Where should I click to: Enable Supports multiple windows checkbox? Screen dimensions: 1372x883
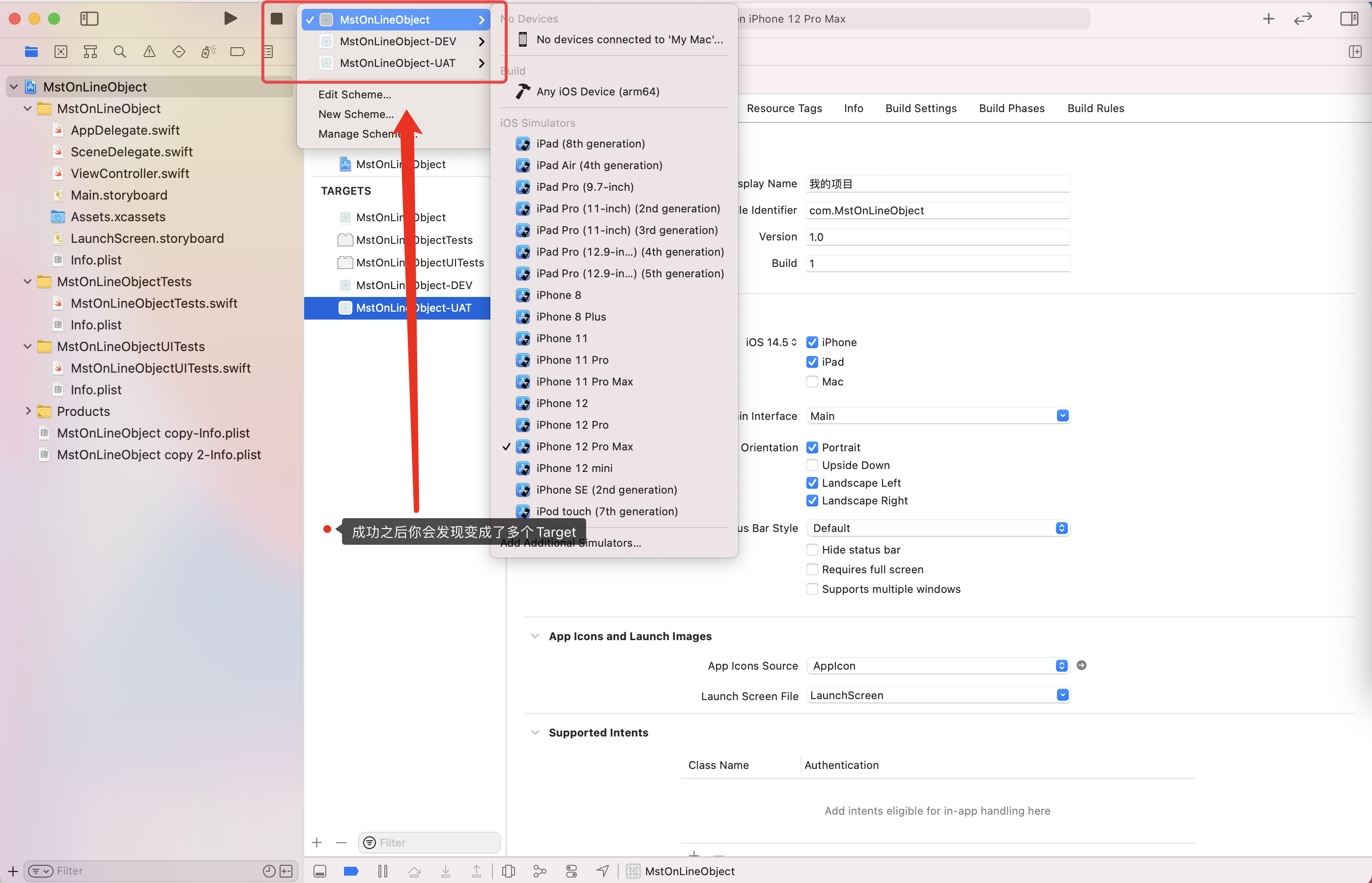coord(813,589)
